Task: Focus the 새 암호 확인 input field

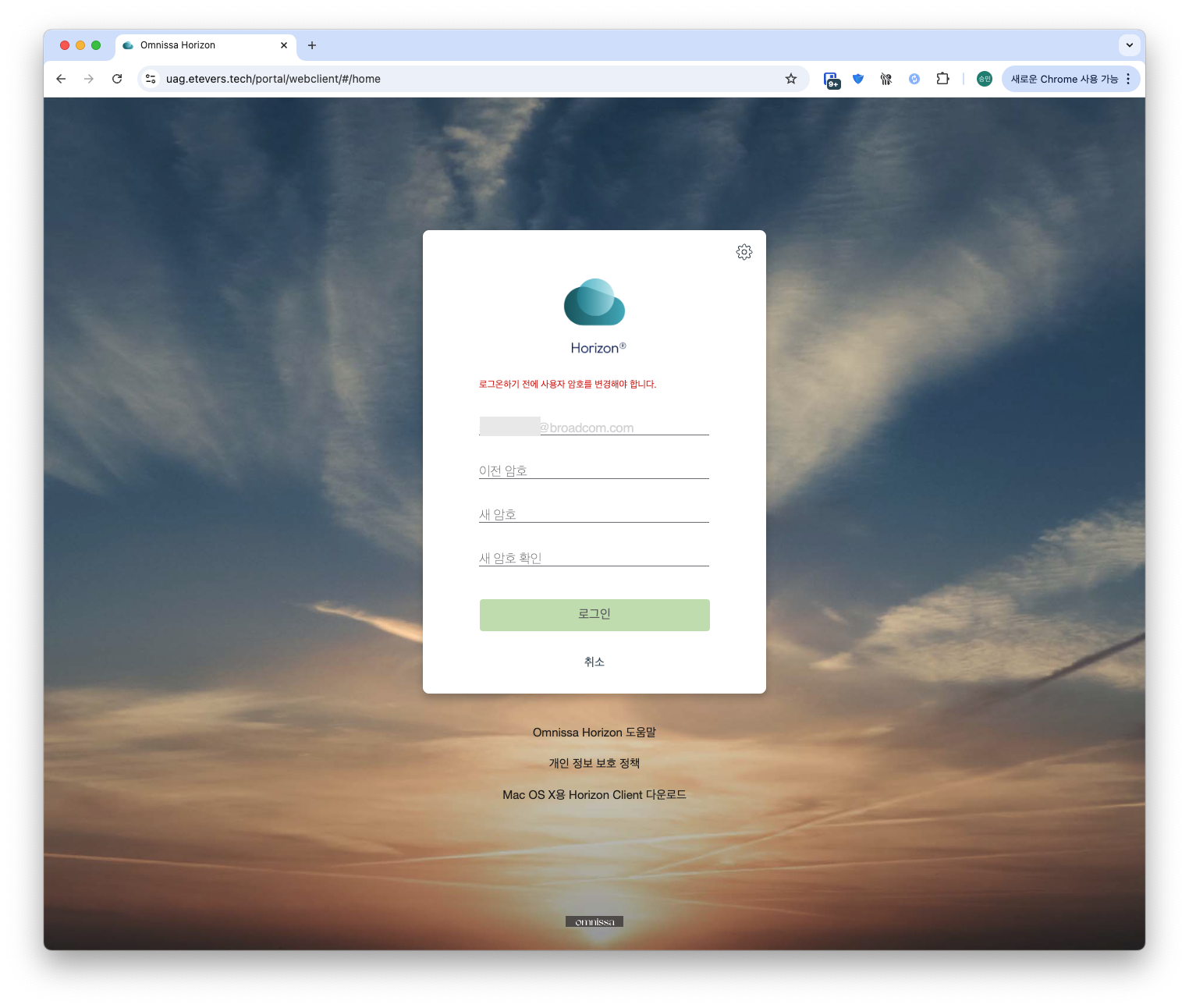Action: 594,558
